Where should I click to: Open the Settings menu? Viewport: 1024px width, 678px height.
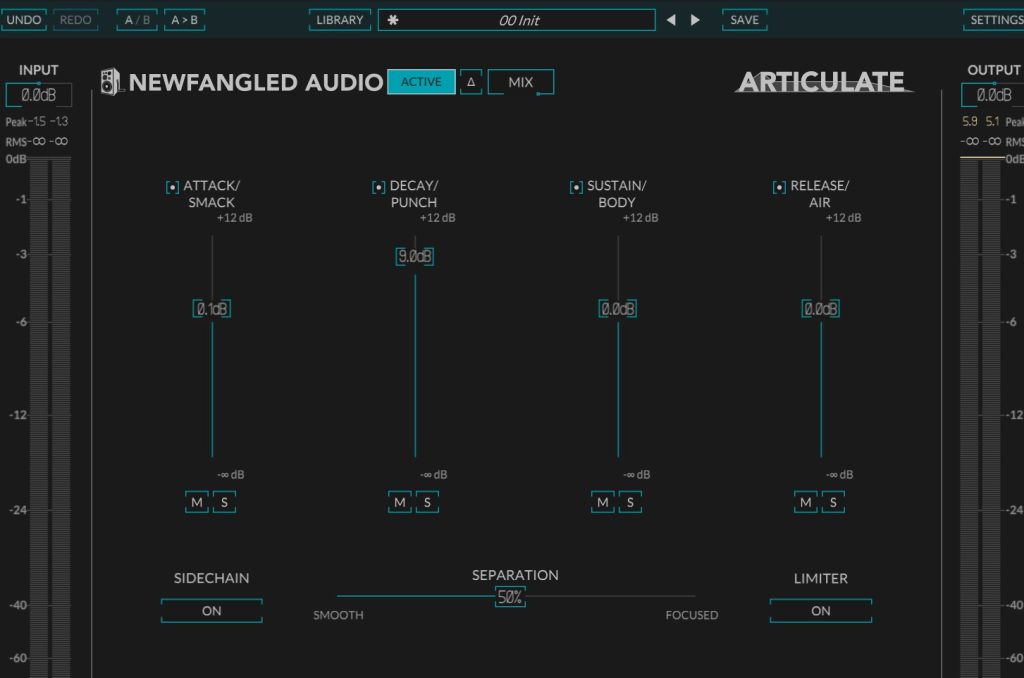pos(995,20)
